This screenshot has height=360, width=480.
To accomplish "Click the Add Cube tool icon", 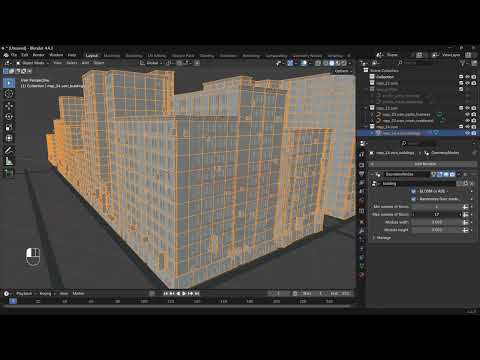I will [9, 173].
